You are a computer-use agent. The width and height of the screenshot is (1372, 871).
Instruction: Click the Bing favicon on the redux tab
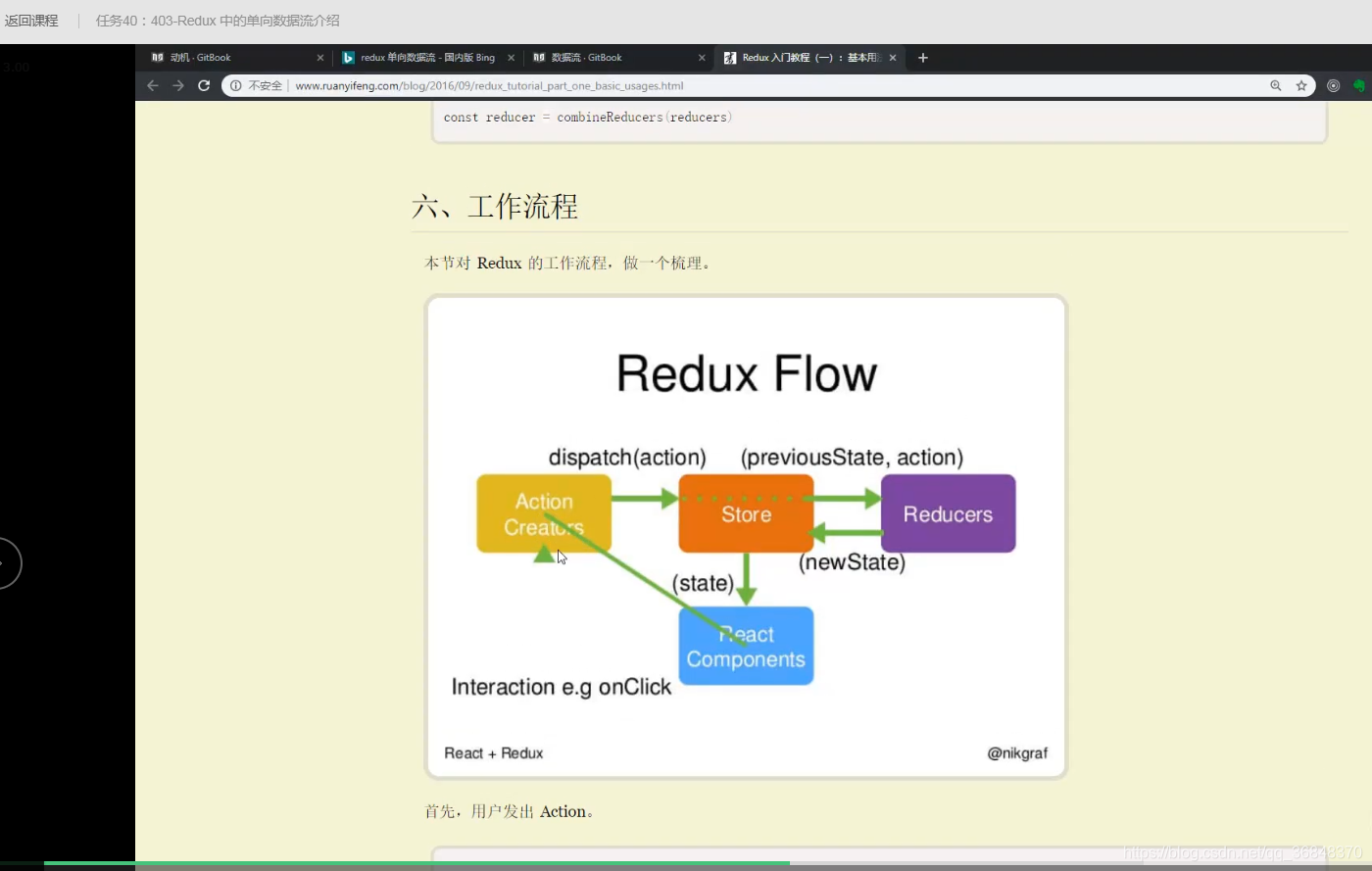tap(349, 57)
